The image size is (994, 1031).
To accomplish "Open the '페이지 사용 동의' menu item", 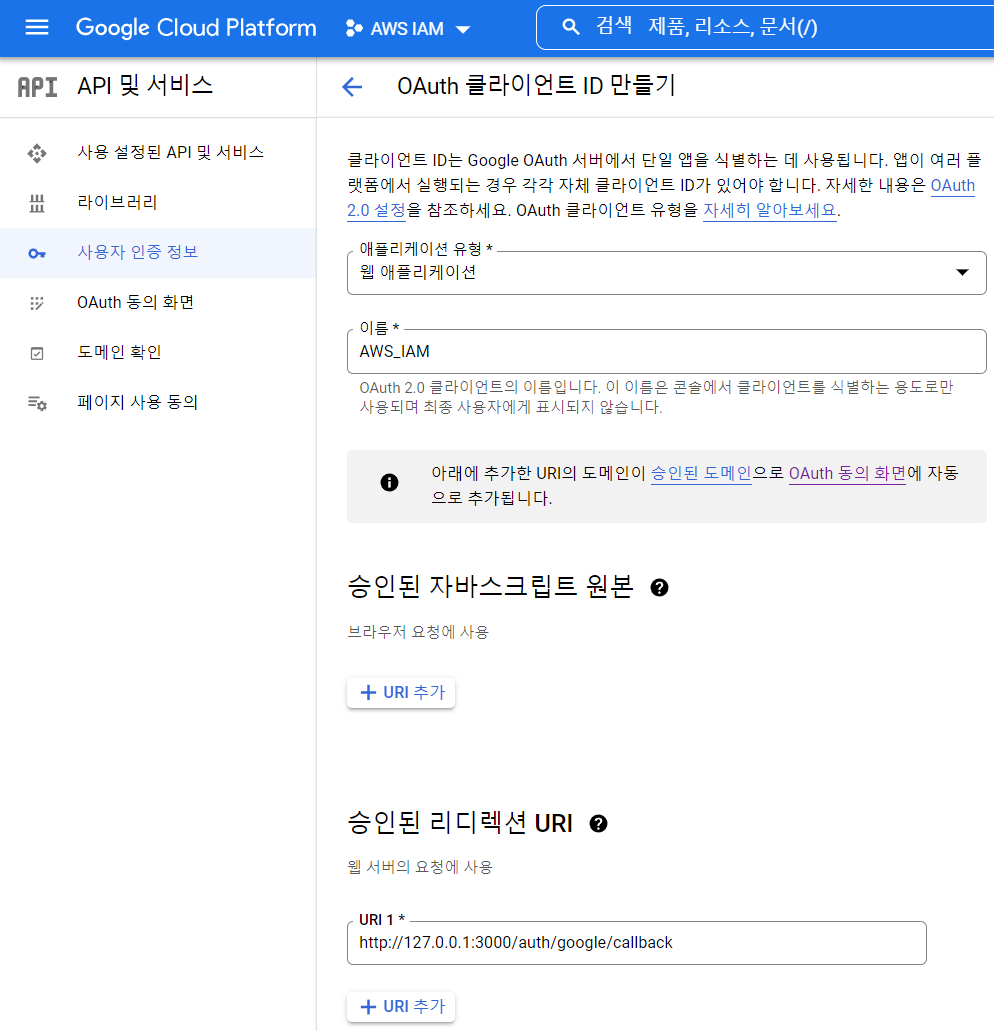I will (158, 402).
